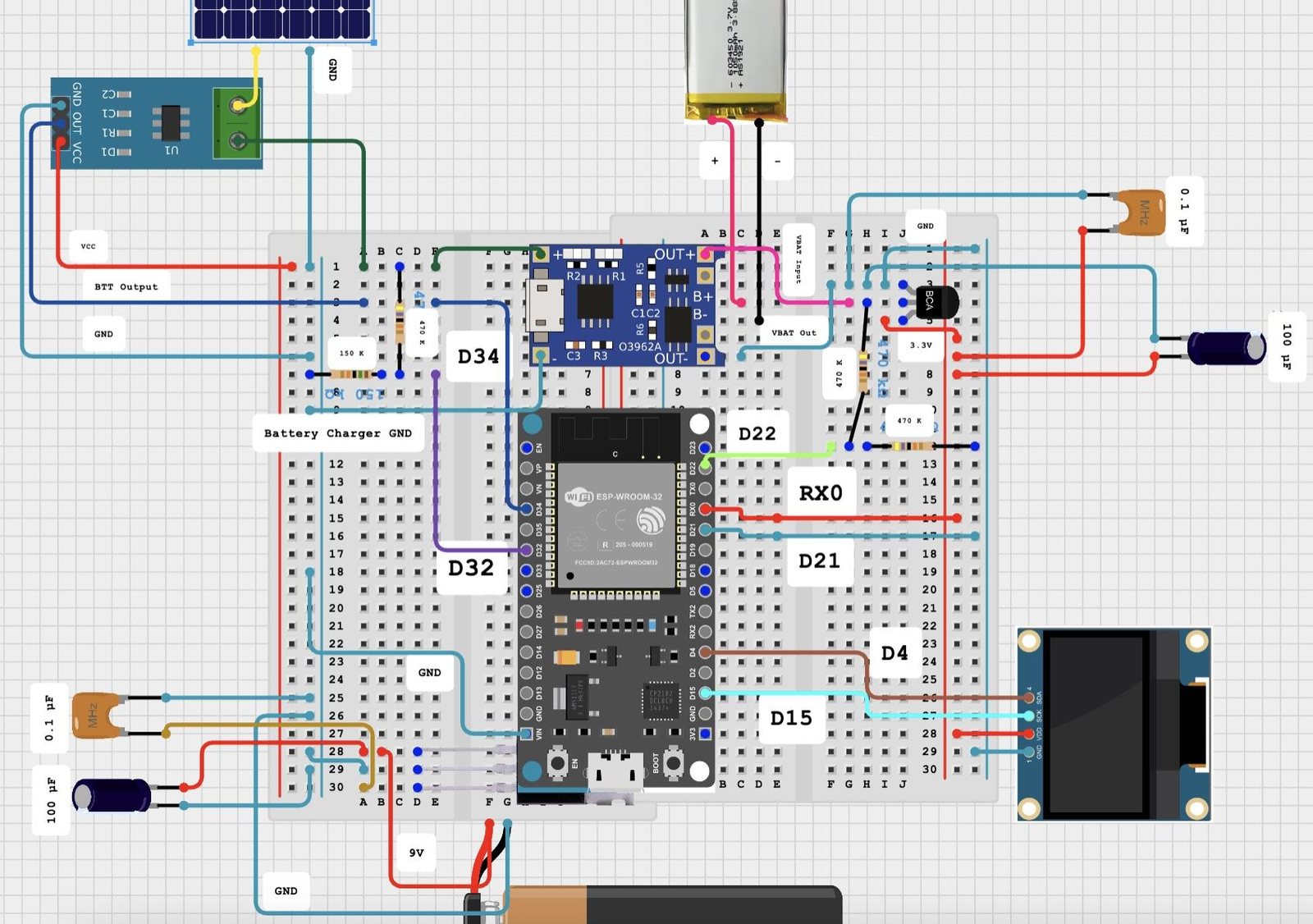Click the BOOT push button on ESP32

(x=674, y=764)
